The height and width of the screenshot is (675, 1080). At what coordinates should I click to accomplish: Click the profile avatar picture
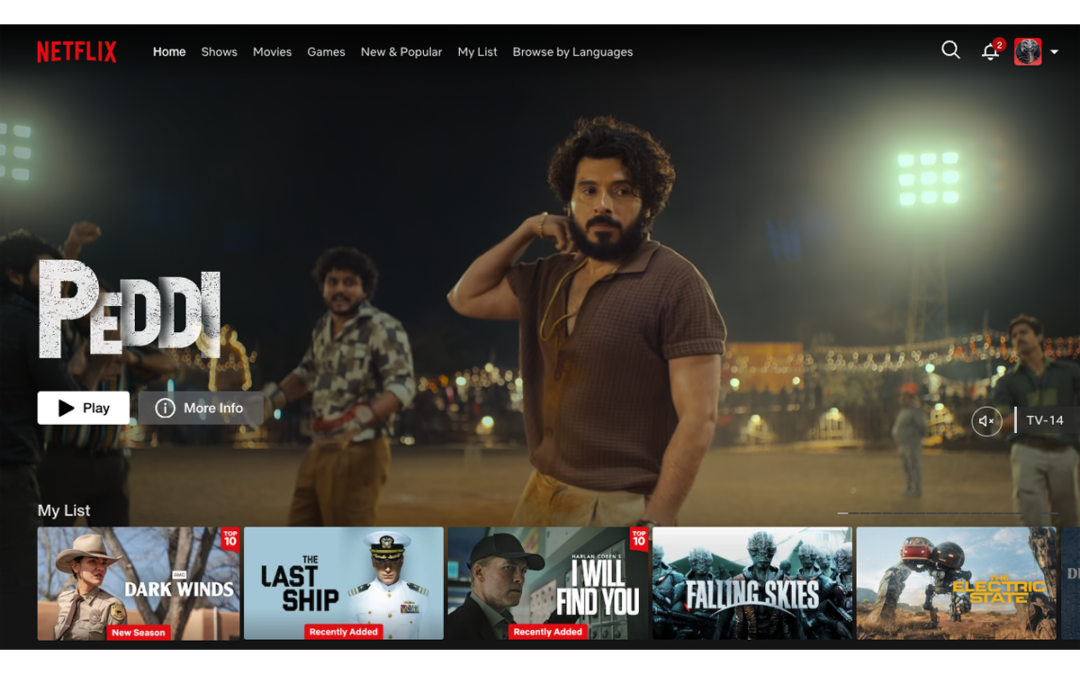1027,52
